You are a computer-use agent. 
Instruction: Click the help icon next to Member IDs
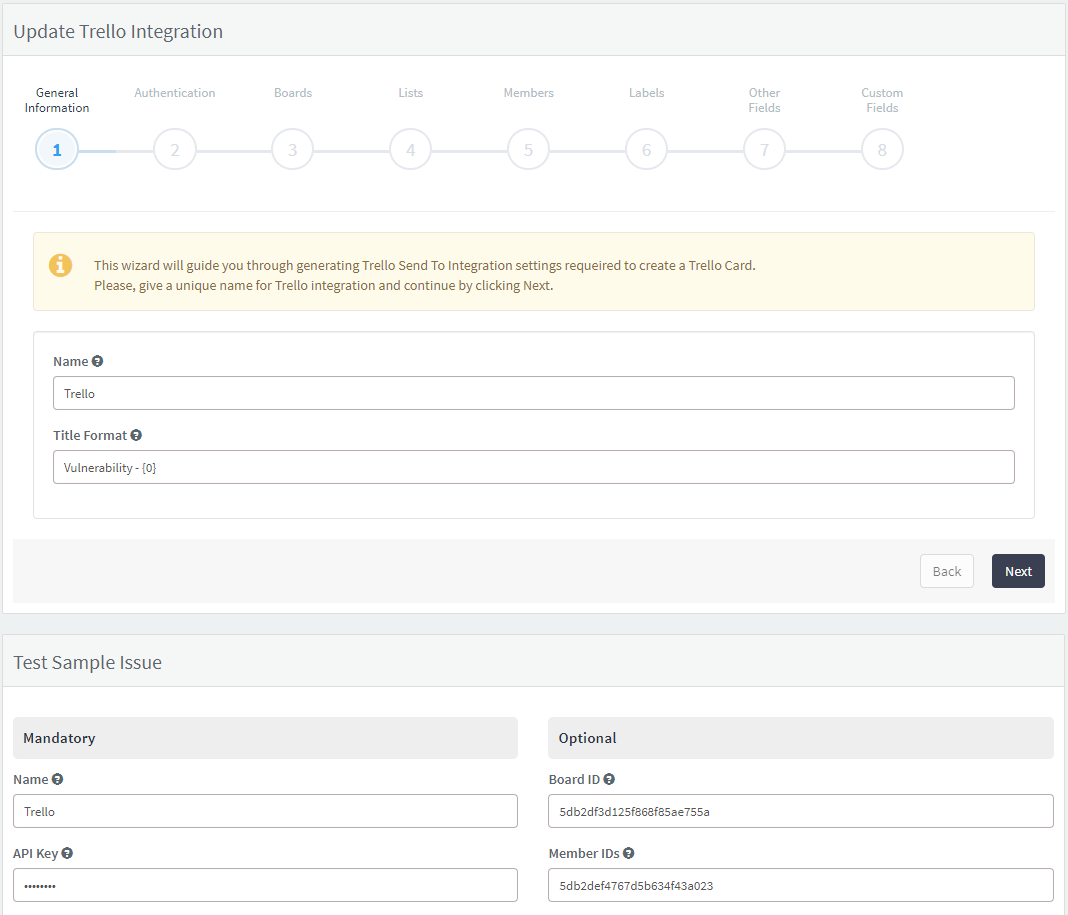pyautogui.click(x=629, y=853)
